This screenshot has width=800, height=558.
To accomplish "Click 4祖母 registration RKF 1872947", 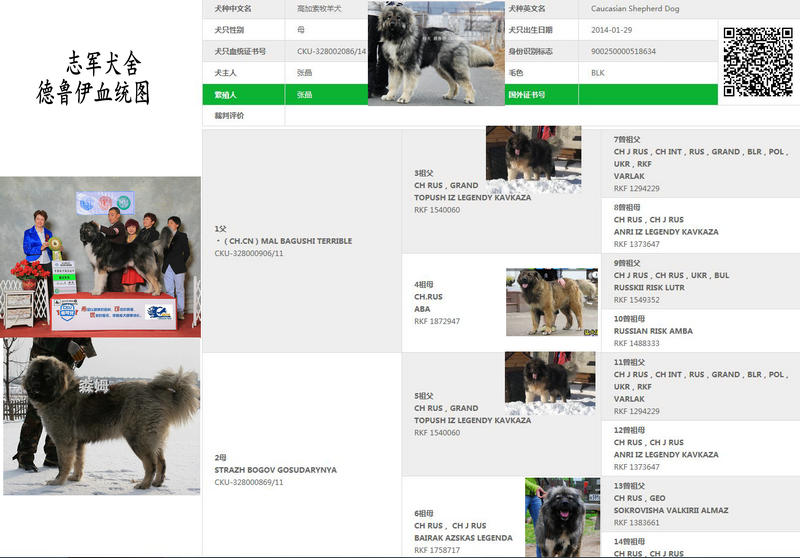I will pyautogui.click(x=437, y=321).
